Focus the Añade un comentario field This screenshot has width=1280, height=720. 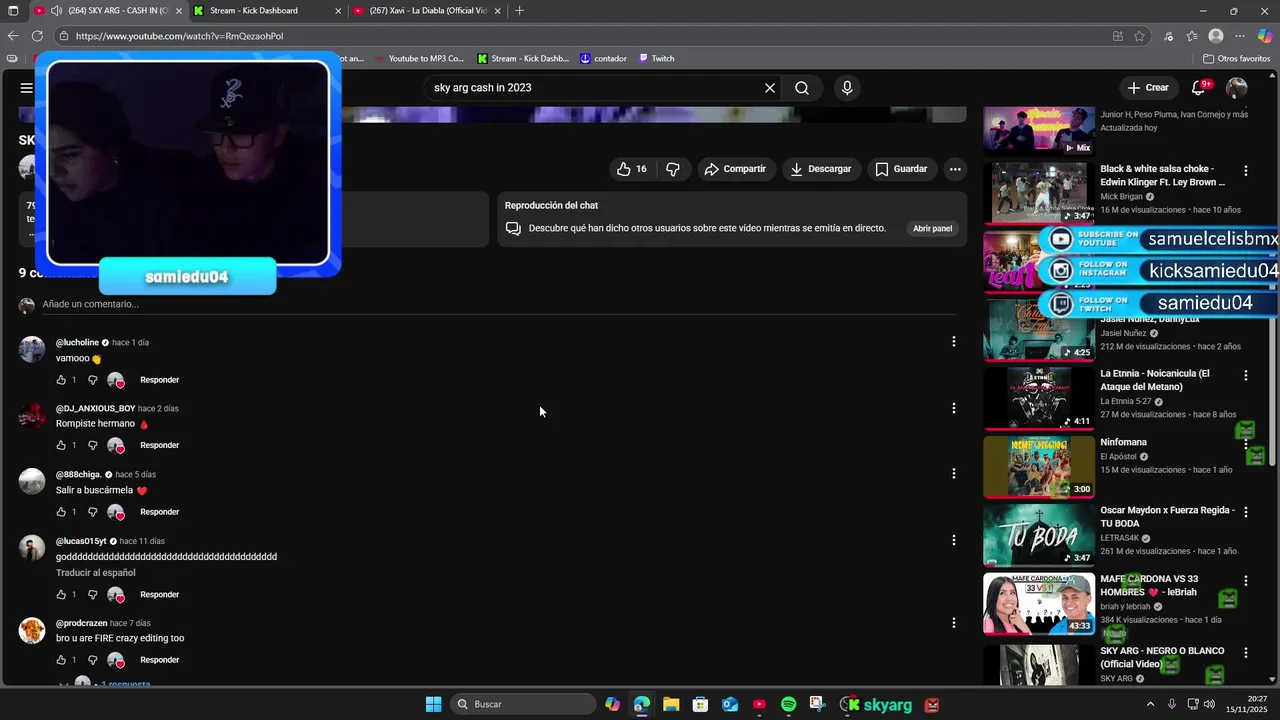click(500, 304)
